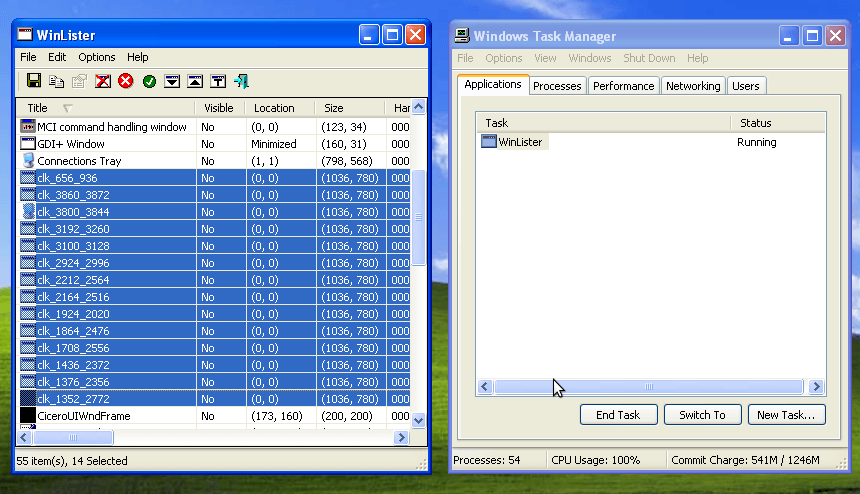Click the Status column header in Task Manager
The image size is (860, 494).
click(778, 123)
